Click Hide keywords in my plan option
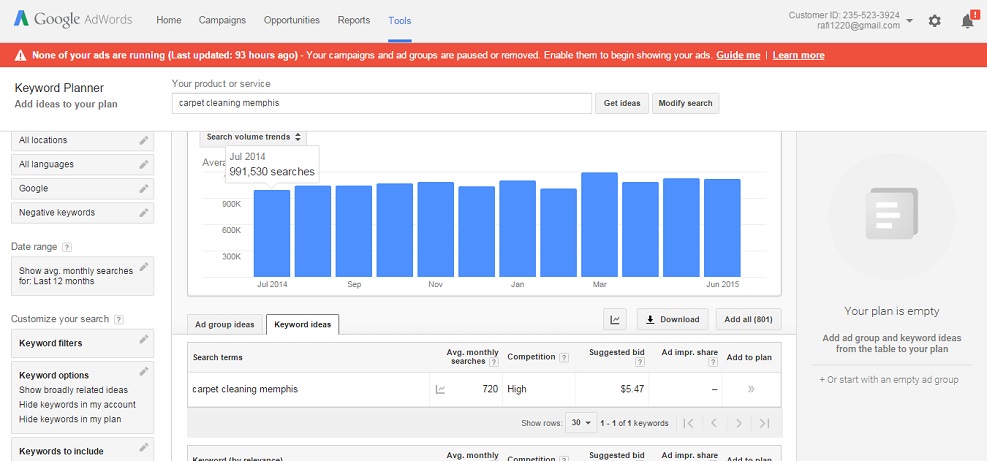 point(70,419)
